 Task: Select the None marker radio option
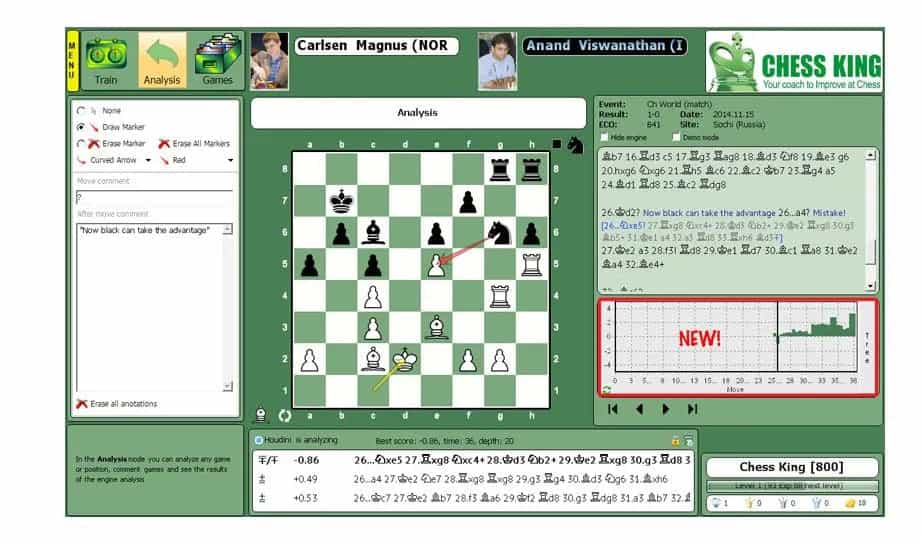click(x=81, y=111)
